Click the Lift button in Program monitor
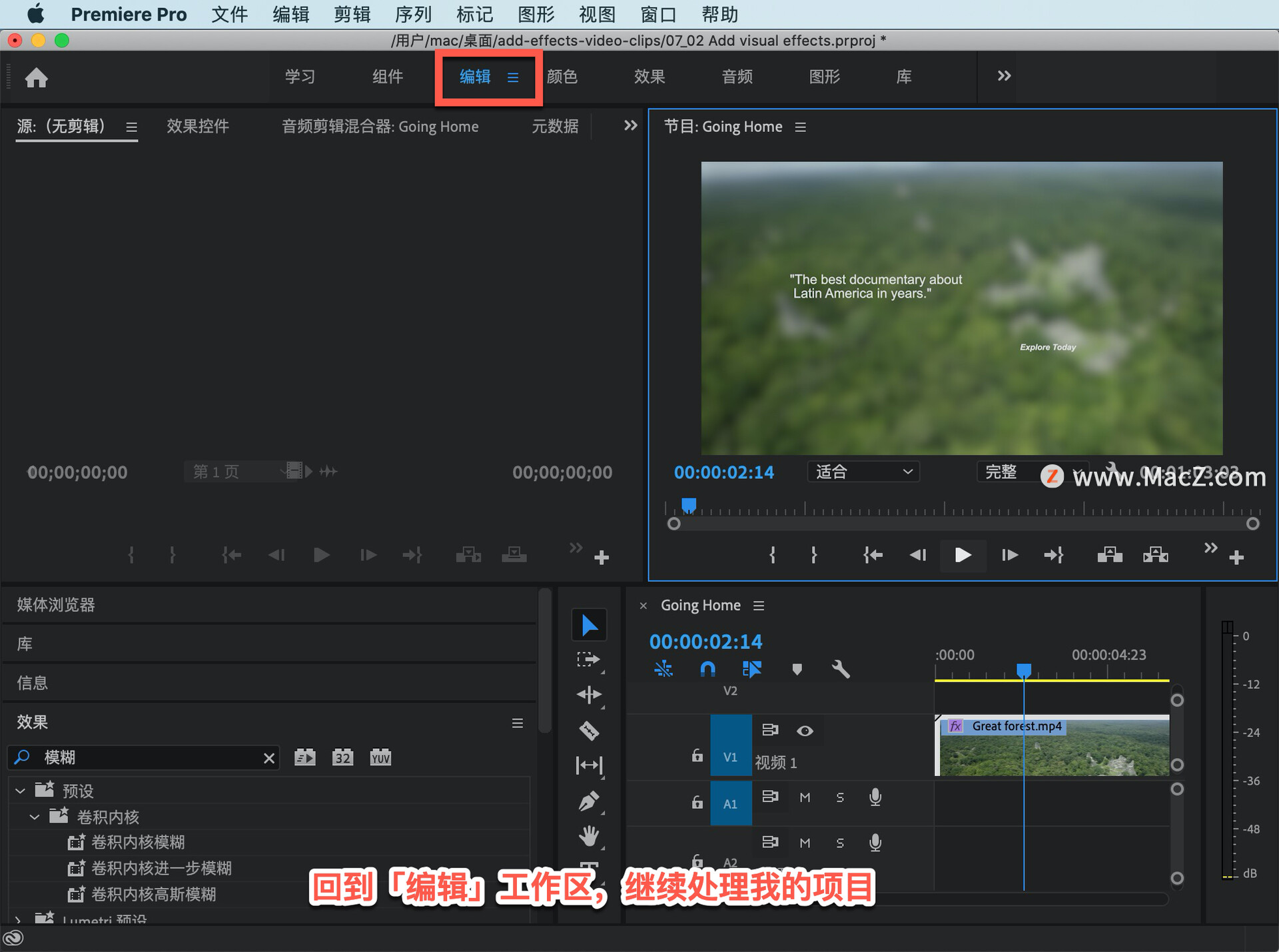This screenshot has width=1279, height=952. tap(1109, 555)
